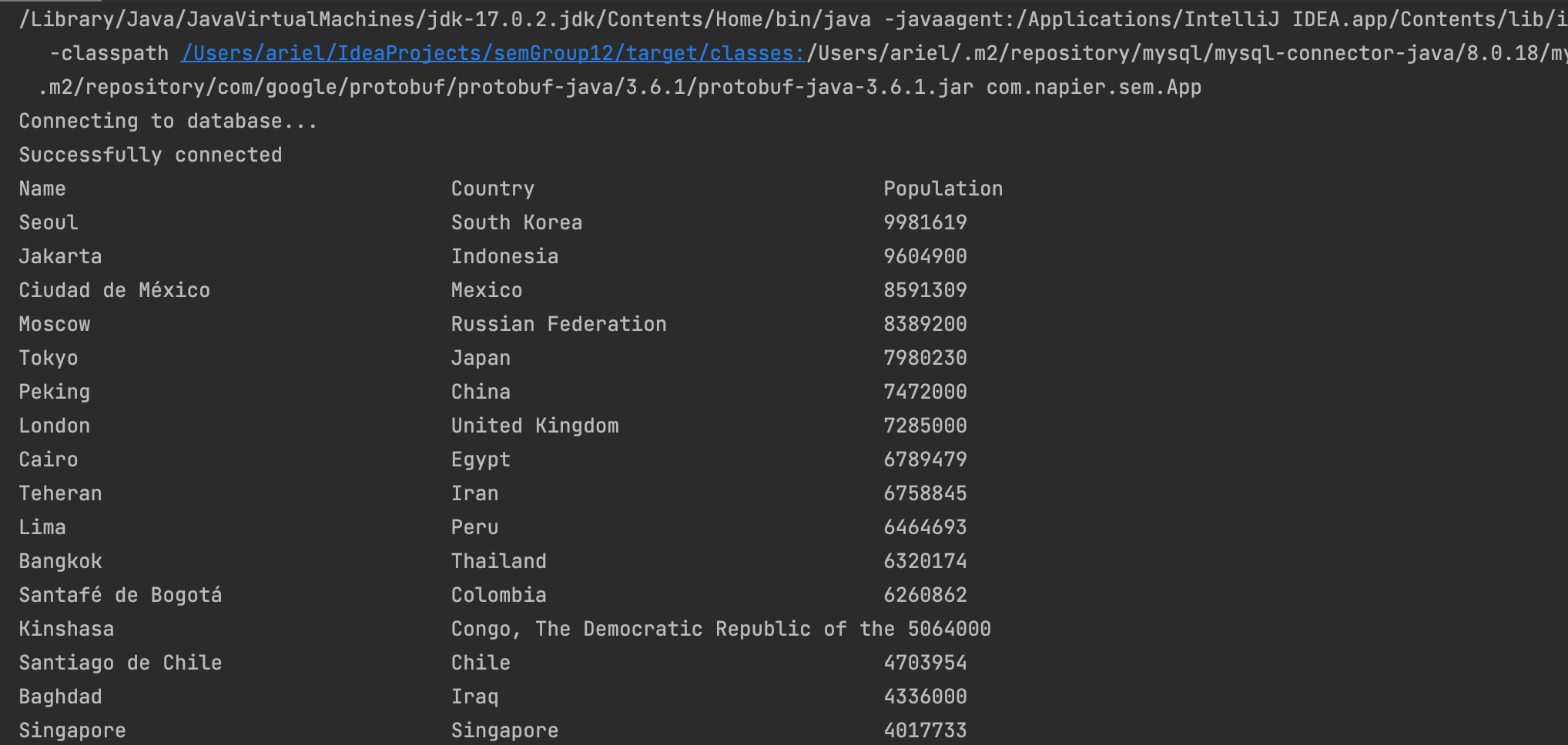Screen dimensions: 1568x745
Task: Click the country Peru
Action: (x=475, y=527)
